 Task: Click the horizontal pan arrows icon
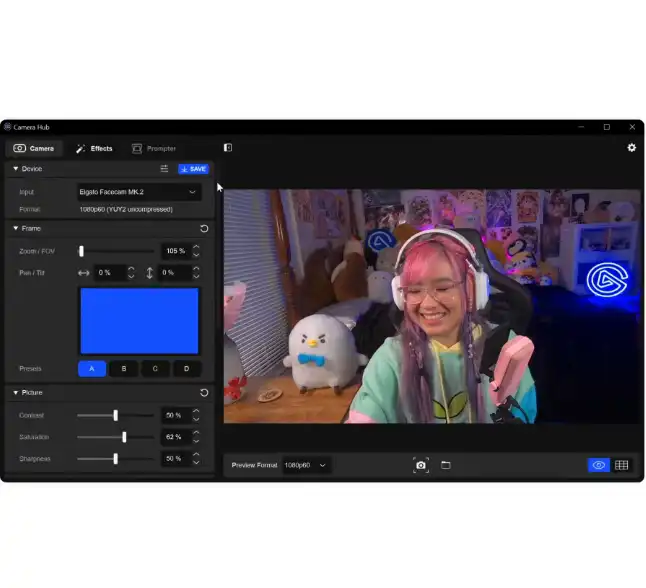[x=84, y=273]
